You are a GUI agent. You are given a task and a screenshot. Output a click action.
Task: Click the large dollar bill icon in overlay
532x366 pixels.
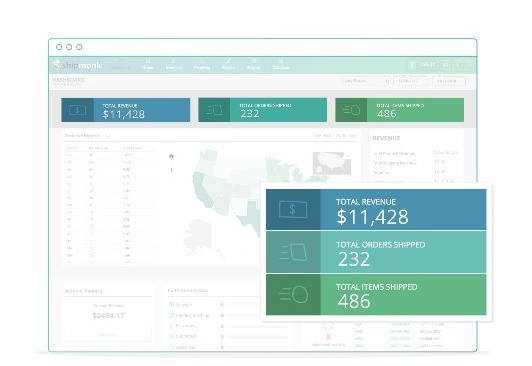point(293,209)
